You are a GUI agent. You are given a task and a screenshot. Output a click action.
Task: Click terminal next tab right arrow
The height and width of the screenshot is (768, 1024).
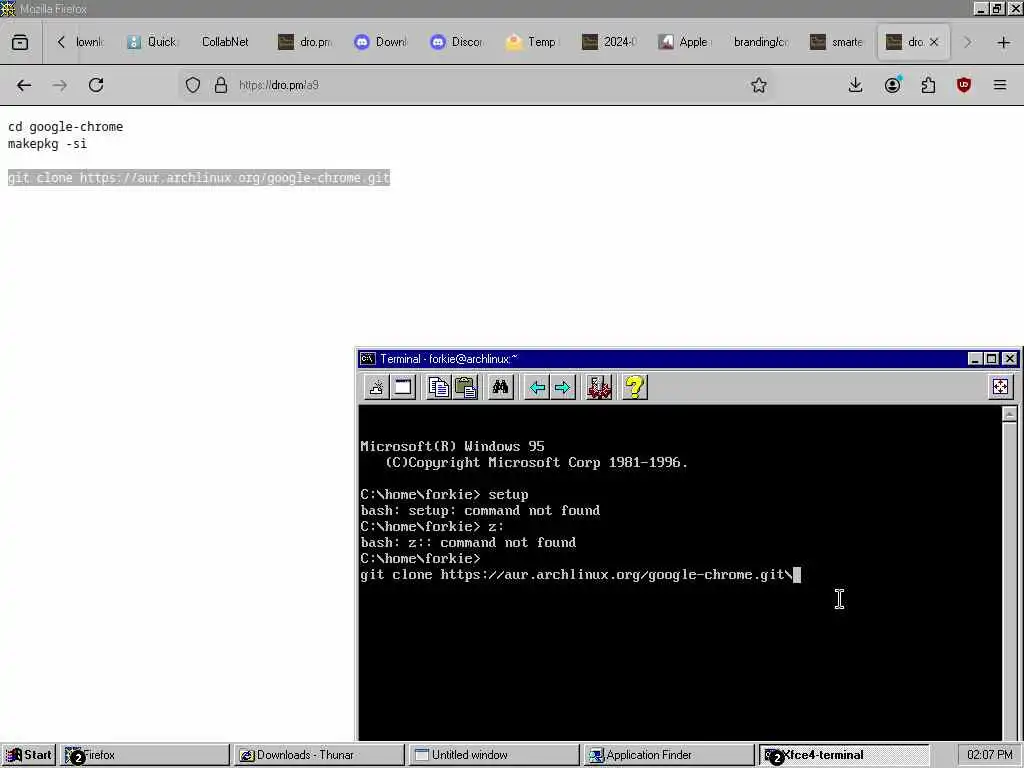coord(562,388)
